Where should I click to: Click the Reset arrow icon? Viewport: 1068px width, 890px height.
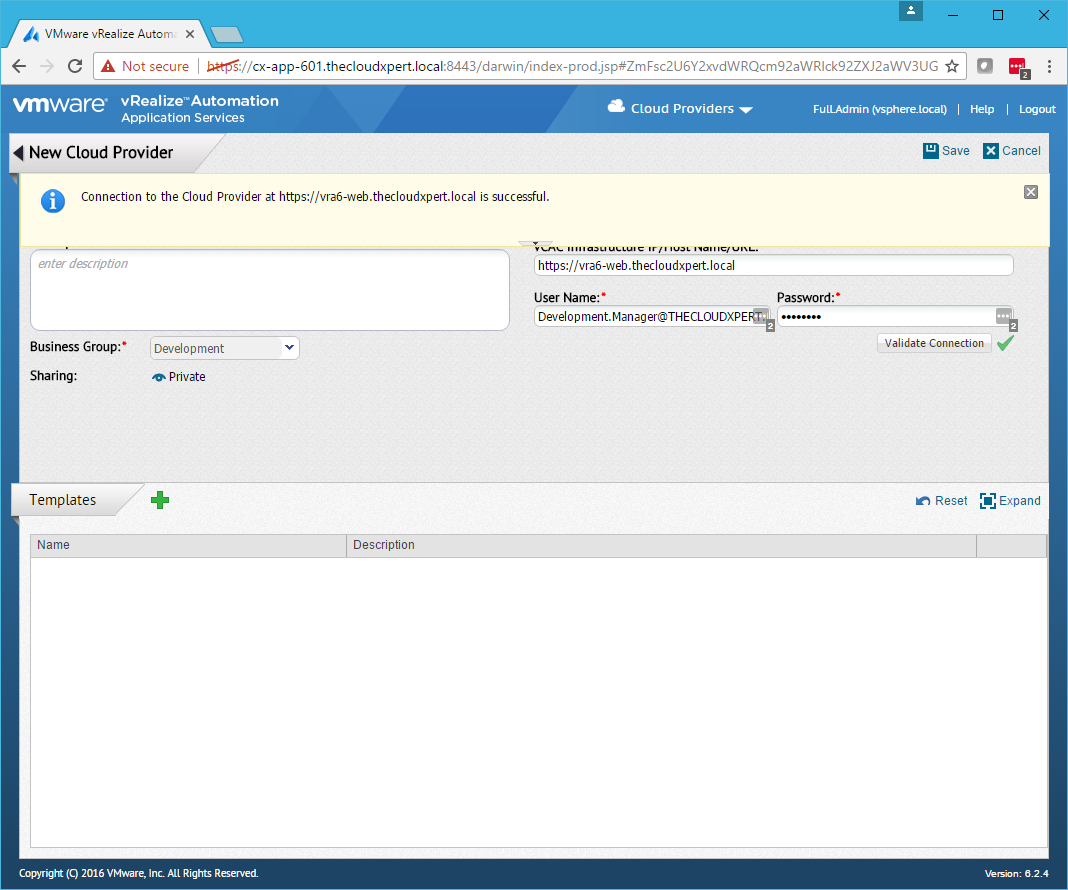tap(923, 501)
